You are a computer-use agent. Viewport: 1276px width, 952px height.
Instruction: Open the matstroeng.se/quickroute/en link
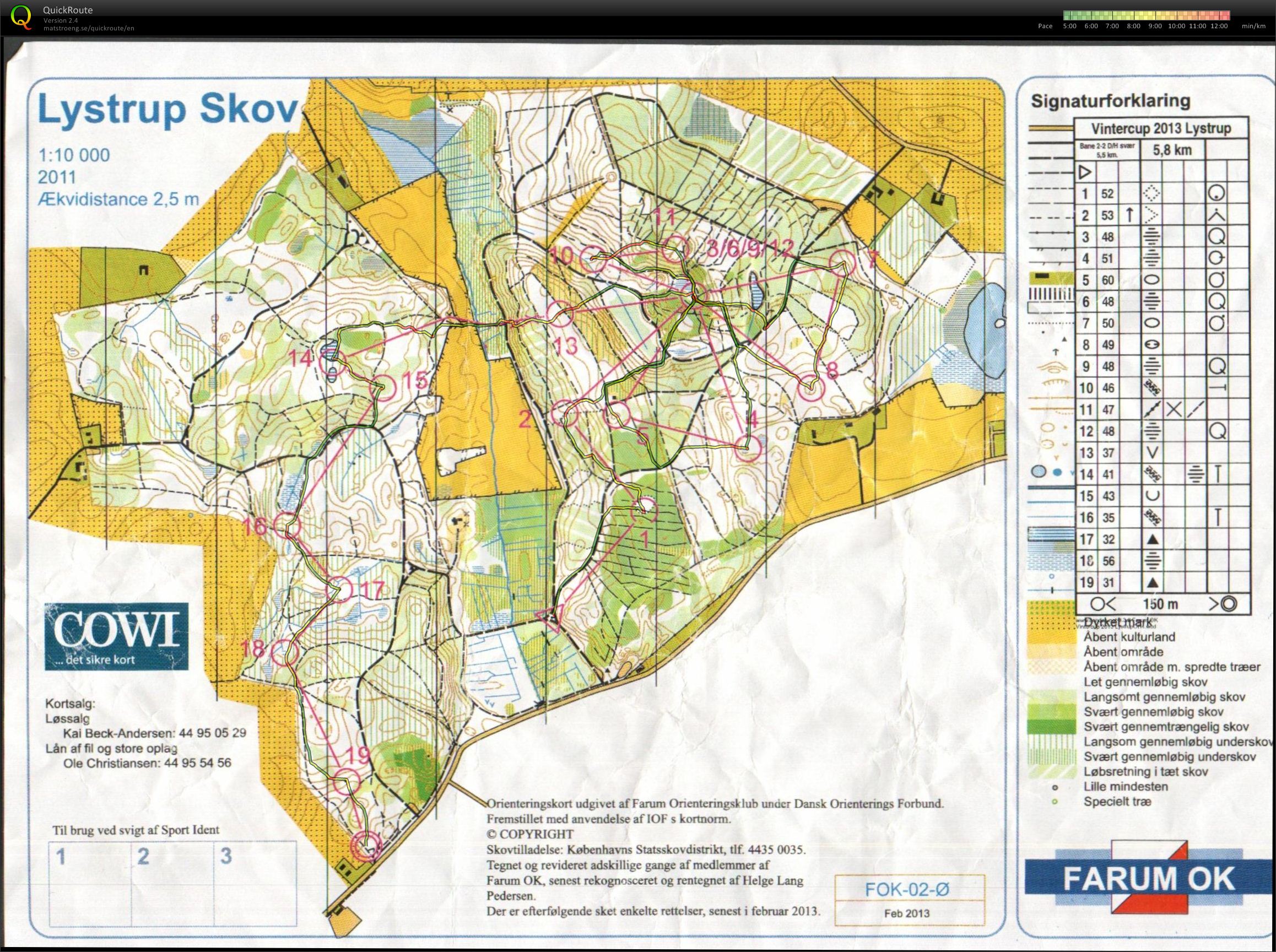89,28
